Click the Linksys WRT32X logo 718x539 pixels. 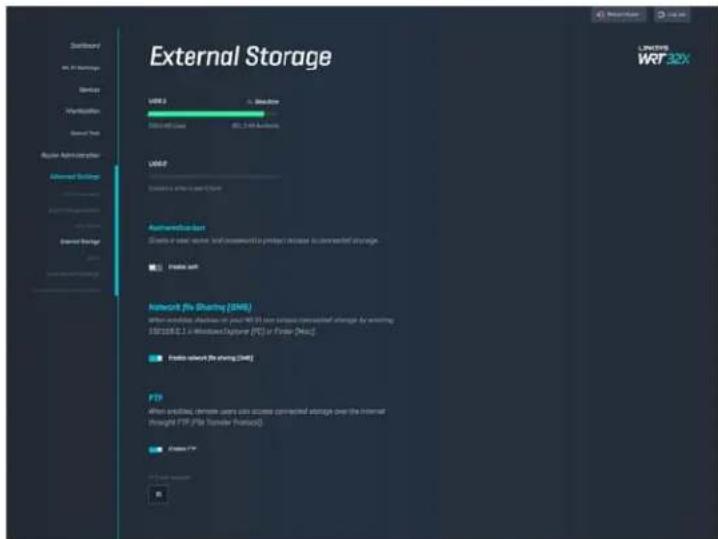pos(664,55)
